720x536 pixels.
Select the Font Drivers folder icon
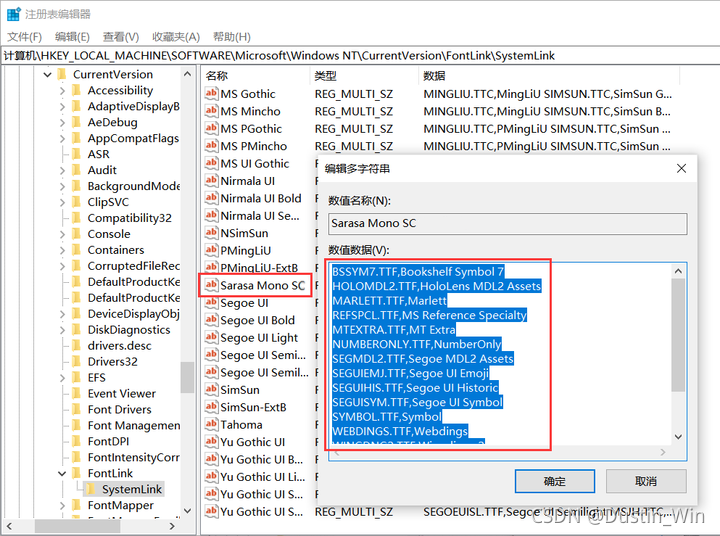pos(77,409)
